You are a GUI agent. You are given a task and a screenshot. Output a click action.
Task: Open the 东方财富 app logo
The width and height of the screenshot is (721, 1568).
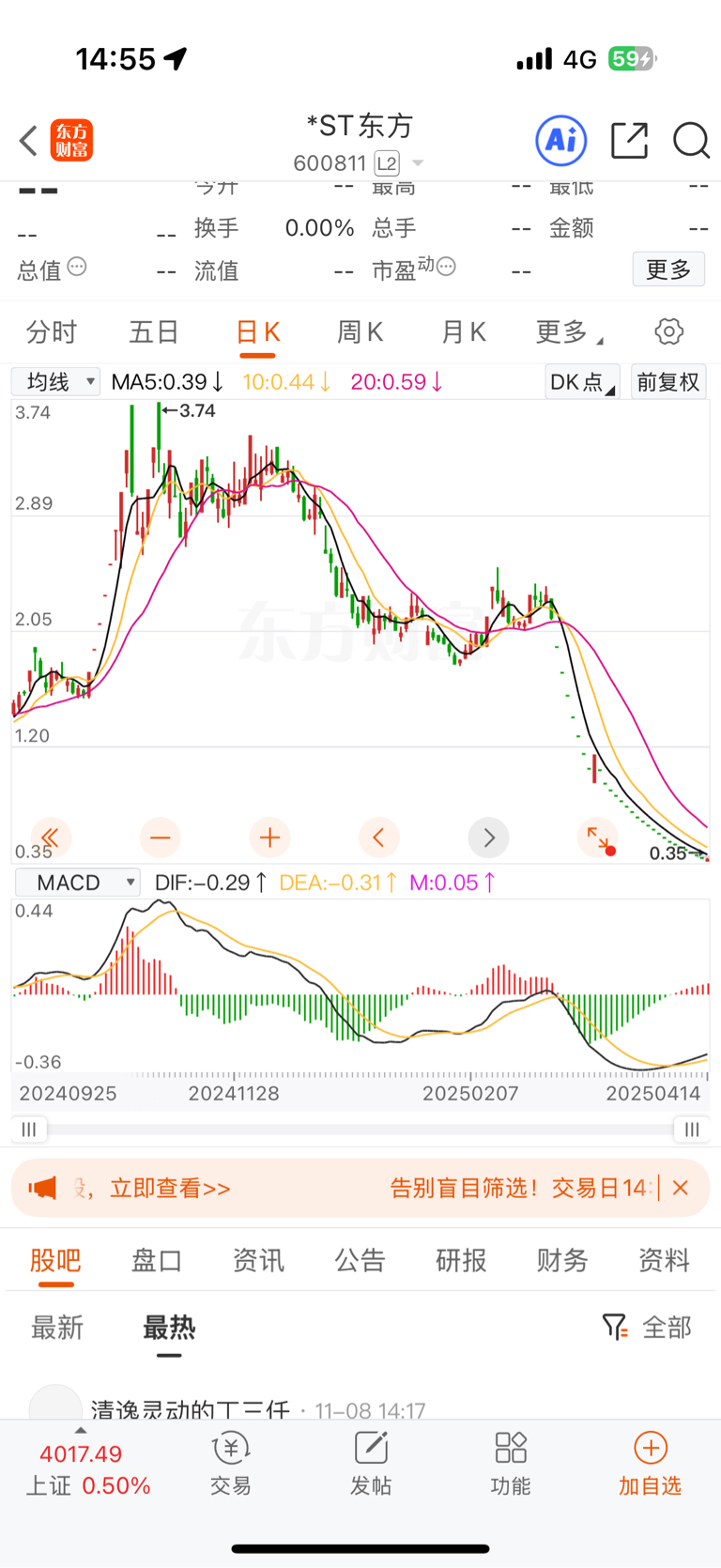[x=71, y=141]
